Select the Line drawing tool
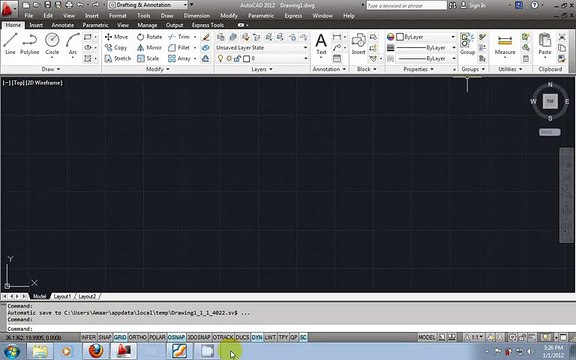This screenshot has width=576, height=360. click(x=10, y=44)
